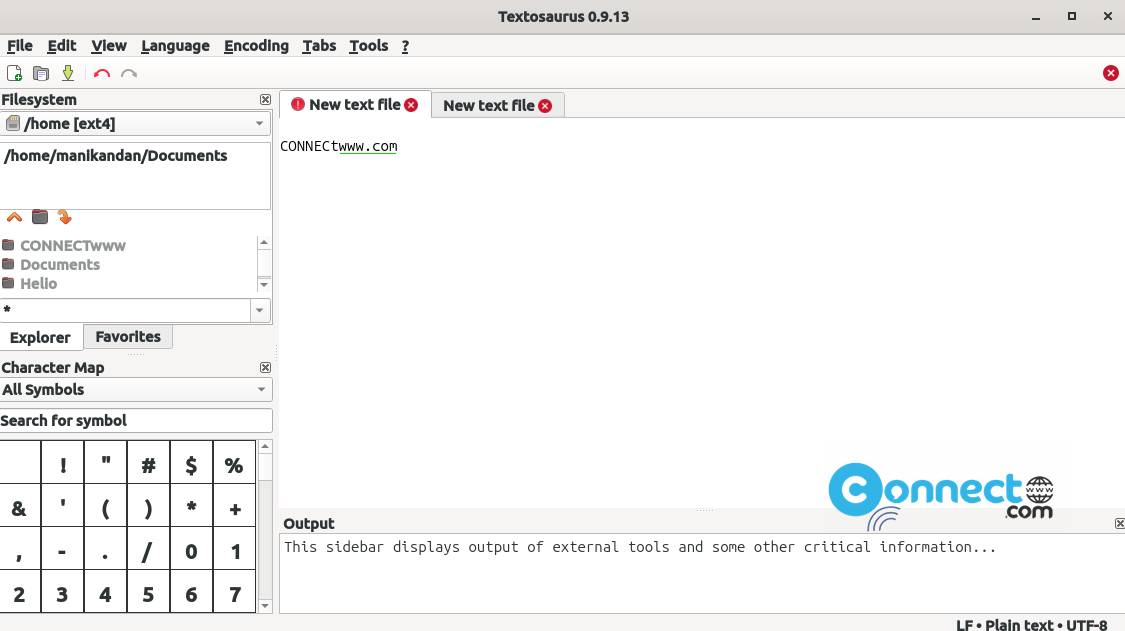Expand the /home [ext4] drive dropdown

pyautogui.click(x=259, y=123)
